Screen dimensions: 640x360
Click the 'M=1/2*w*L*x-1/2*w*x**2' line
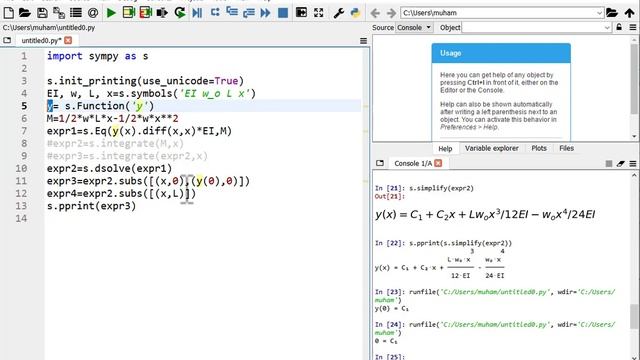tap(112, 118)
